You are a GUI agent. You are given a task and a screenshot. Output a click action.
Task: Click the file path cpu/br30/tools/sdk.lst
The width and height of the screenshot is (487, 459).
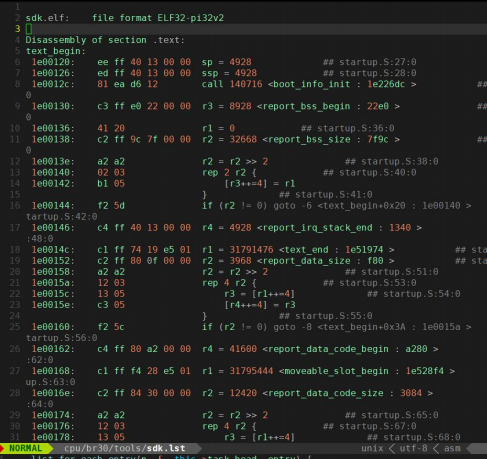tap(125, 448)
